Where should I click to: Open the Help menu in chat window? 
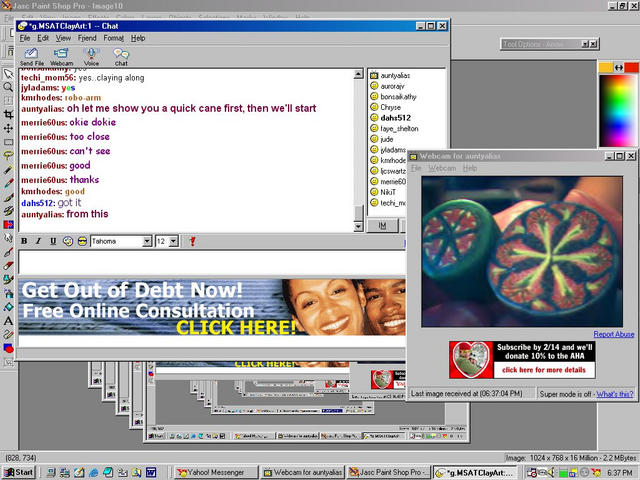click(x=138, y=38)
